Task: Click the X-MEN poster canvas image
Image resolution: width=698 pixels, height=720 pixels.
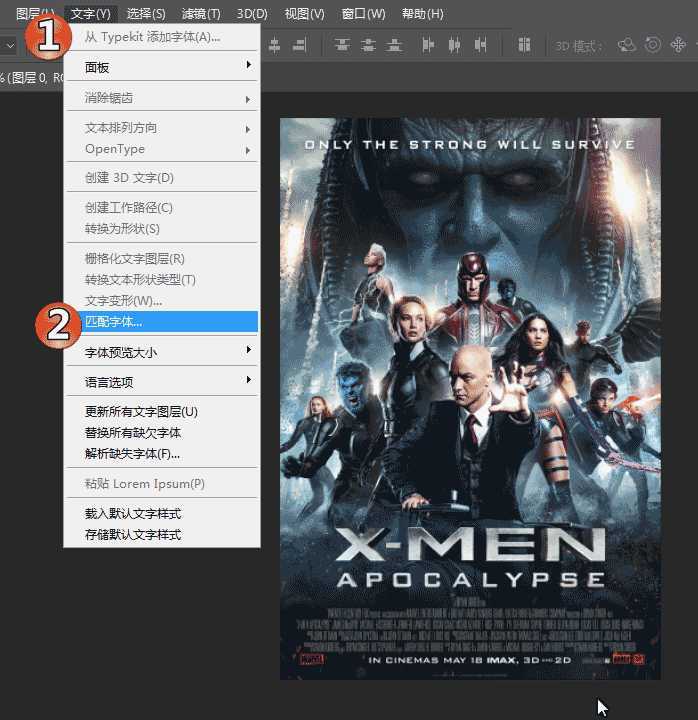Action: click(x=470, y=400)
